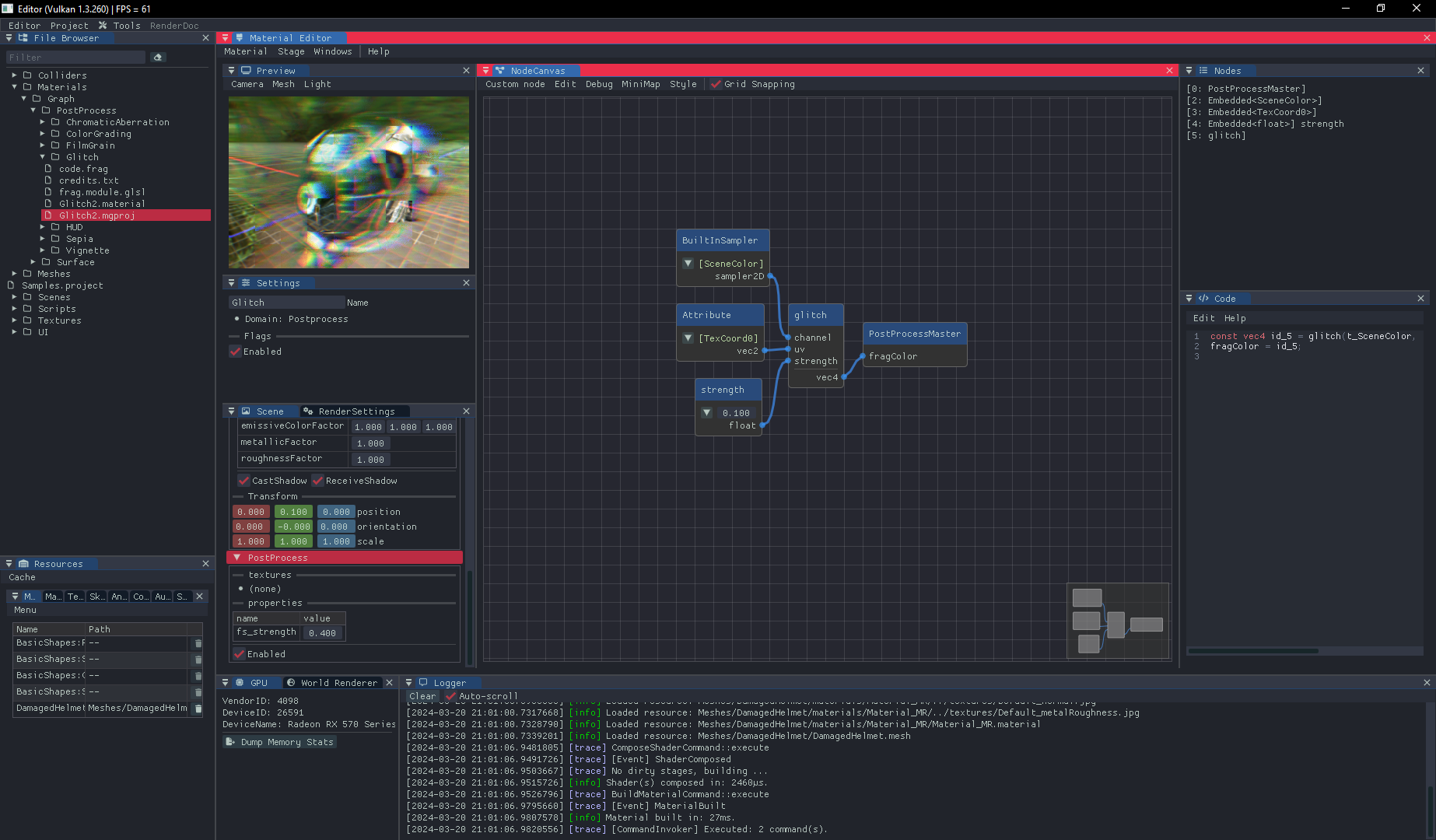This screenshot has width=1436, height=840.
Task: Open the Project menu
Action: click(69, 26)
